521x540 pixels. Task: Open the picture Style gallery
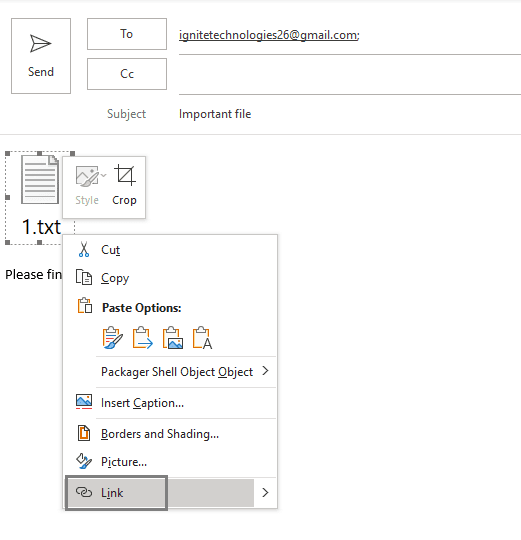point(87,186)
